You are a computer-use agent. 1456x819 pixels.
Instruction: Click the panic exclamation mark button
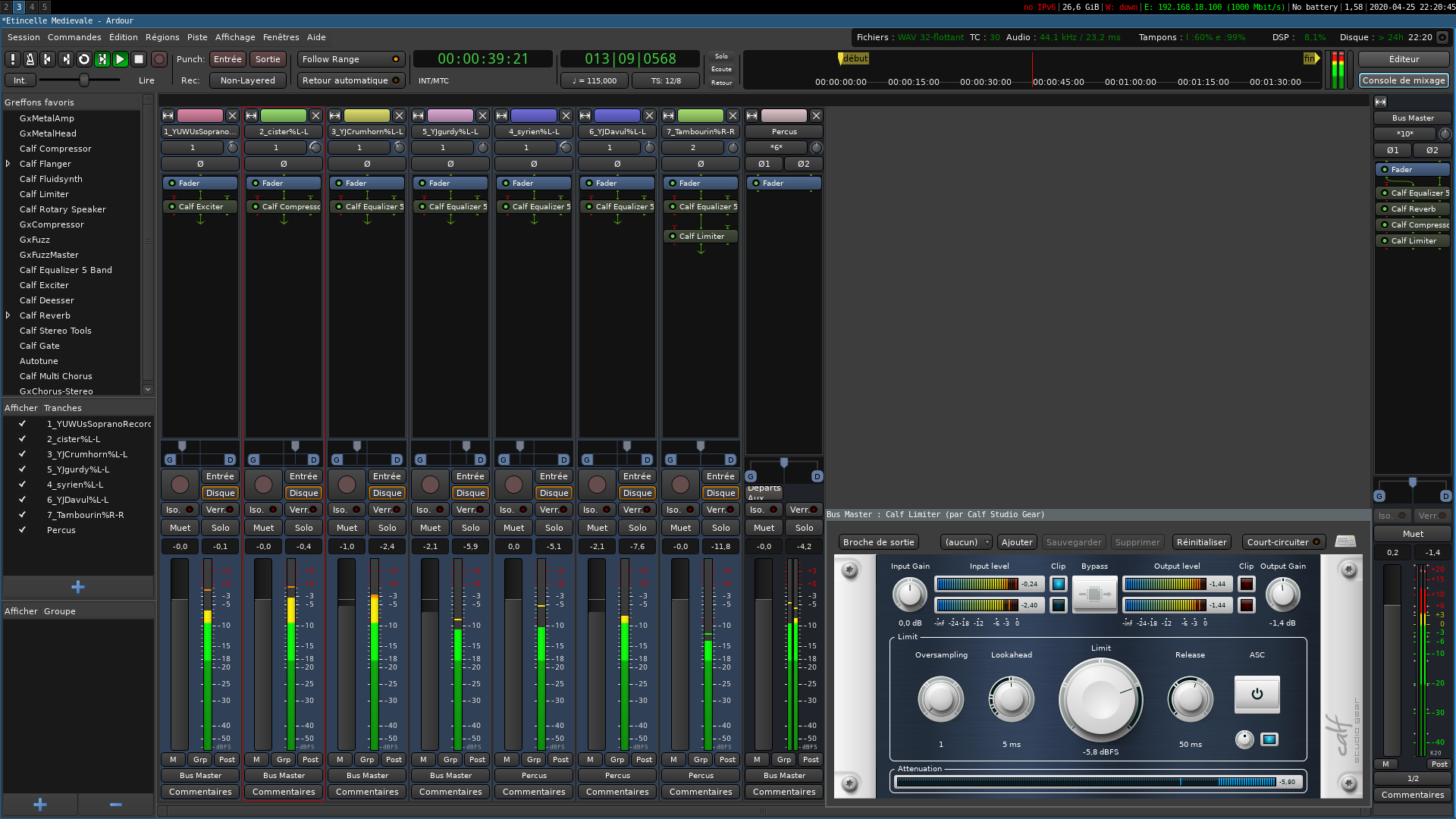(12, 59)
